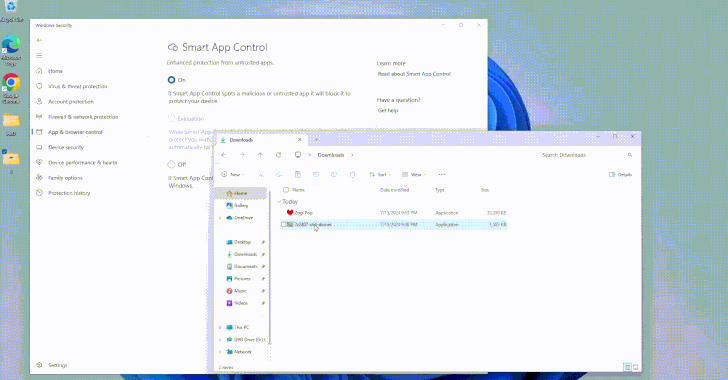Click the PC monitor icon in address bar
Viewport: 728px width, 380px height.
pos(298,155)
